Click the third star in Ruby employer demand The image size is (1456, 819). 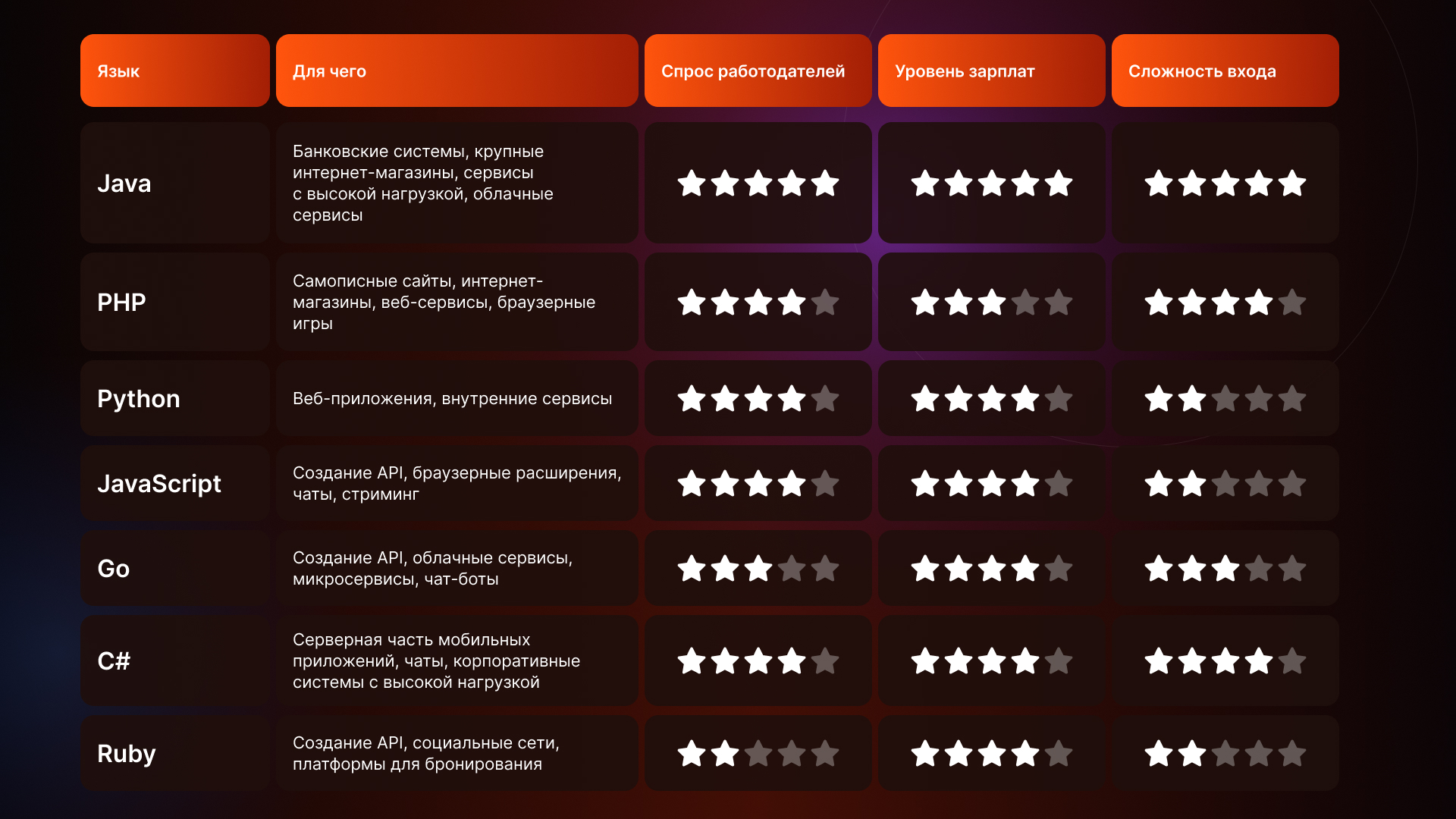point(758,753)
